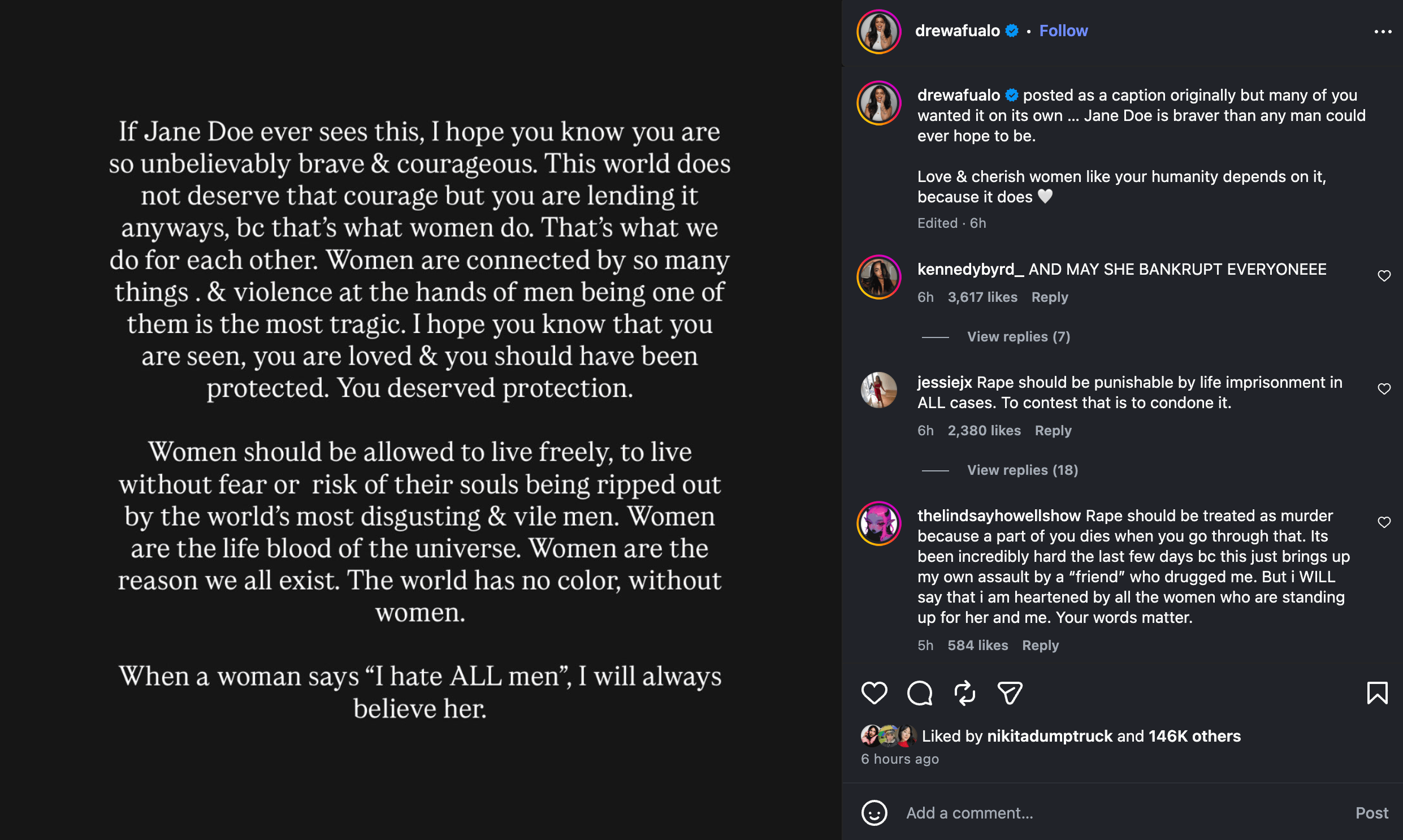Expand View replies (18)
Viewport: 1403px width, 840px height.
click(x=1022, y=470)
